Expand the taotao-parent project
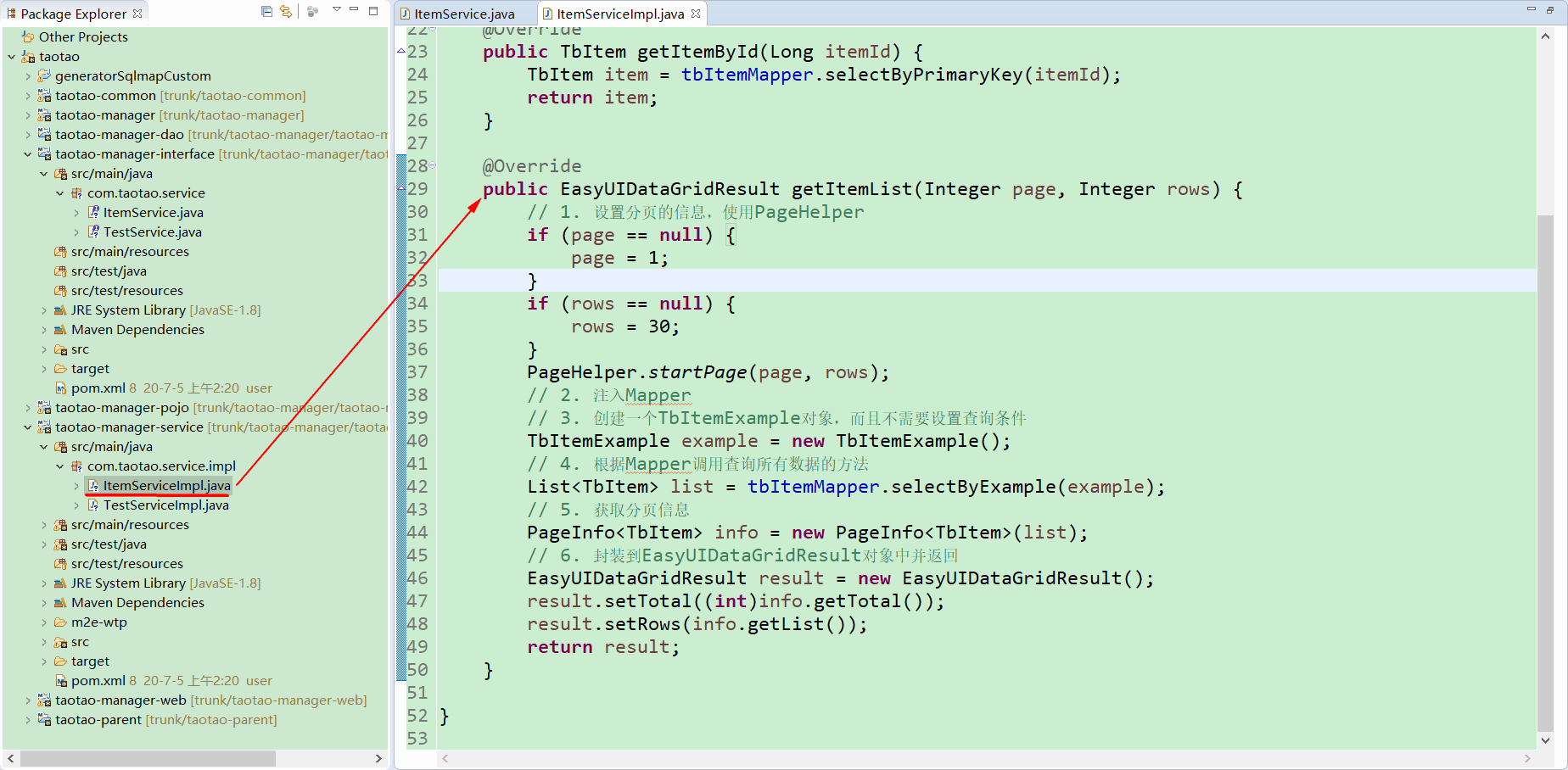The height and width of the screenshot is (770, 1568). (27, 720)
